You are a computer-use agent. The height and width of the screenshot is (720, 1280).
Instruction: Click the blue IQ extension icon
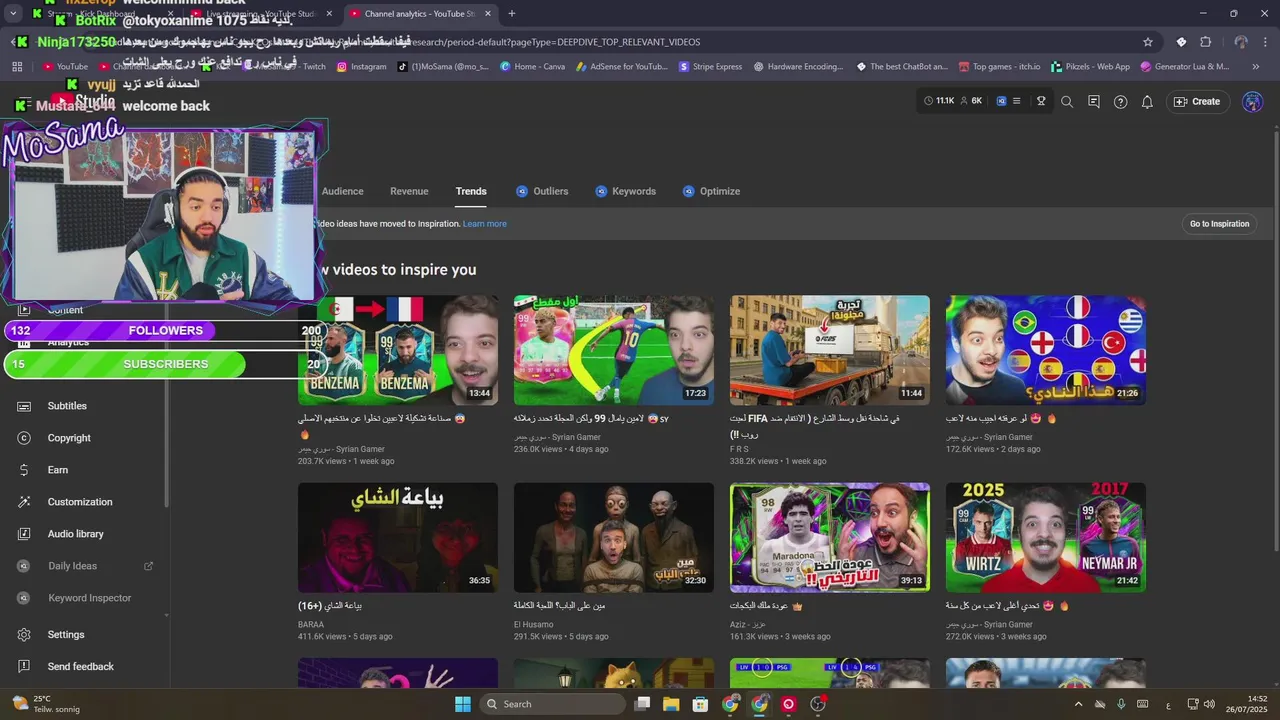click(1000, 101)
